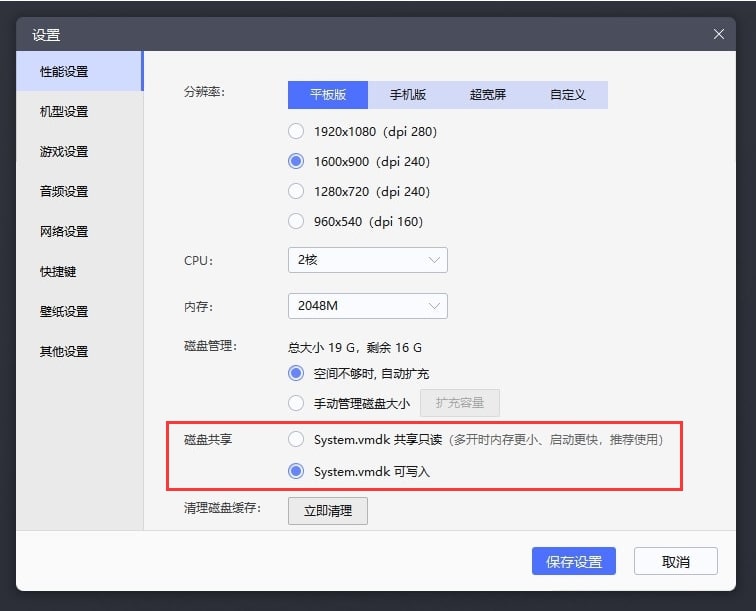Choose 960x540 (dpi 160) resolution

click(x=296, y=221)
